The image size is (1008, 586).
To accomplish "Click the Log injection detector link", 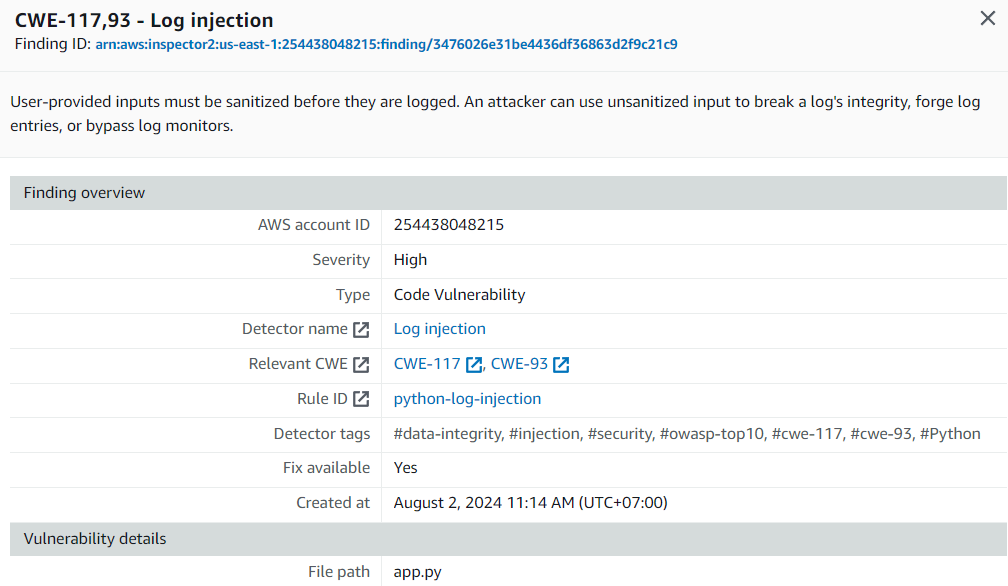I will click(440, 329).
